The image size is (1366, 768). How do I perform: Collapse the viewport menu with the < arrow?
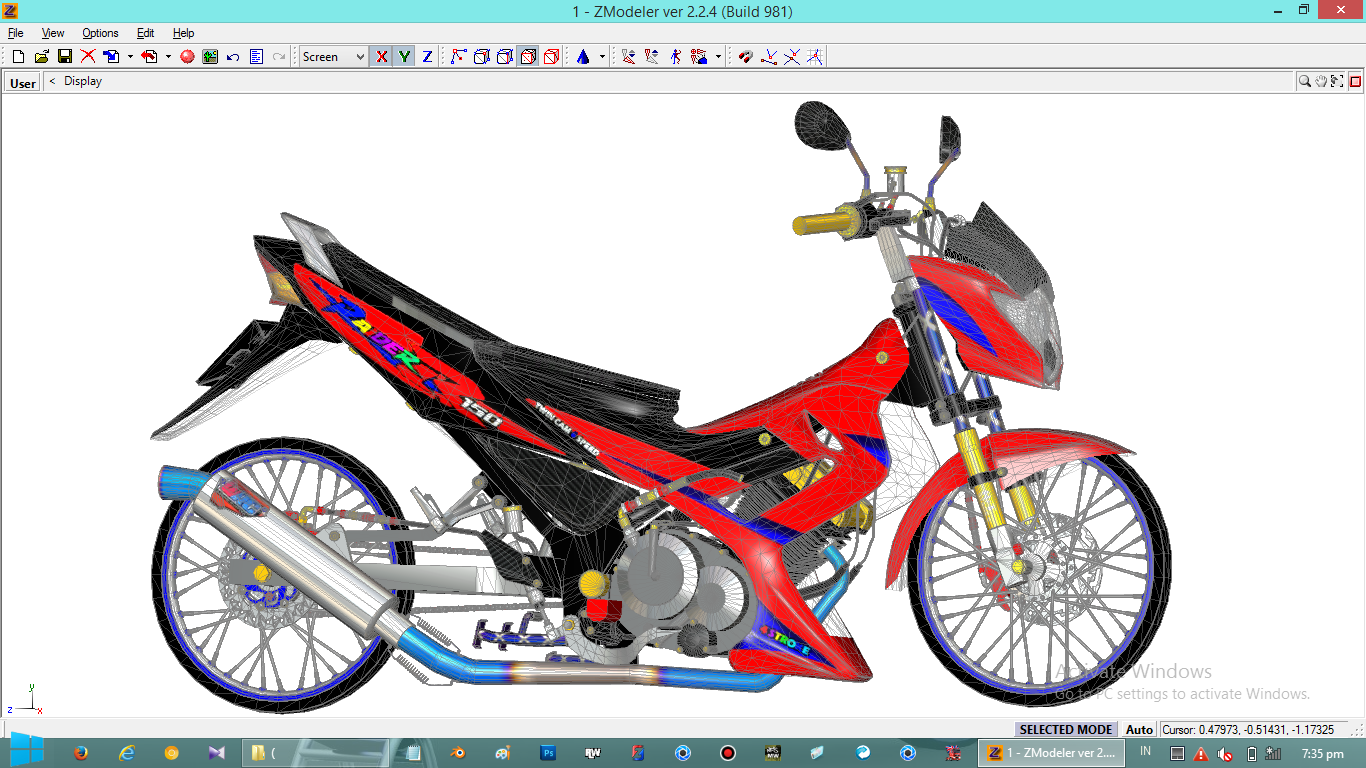(52, 81)
